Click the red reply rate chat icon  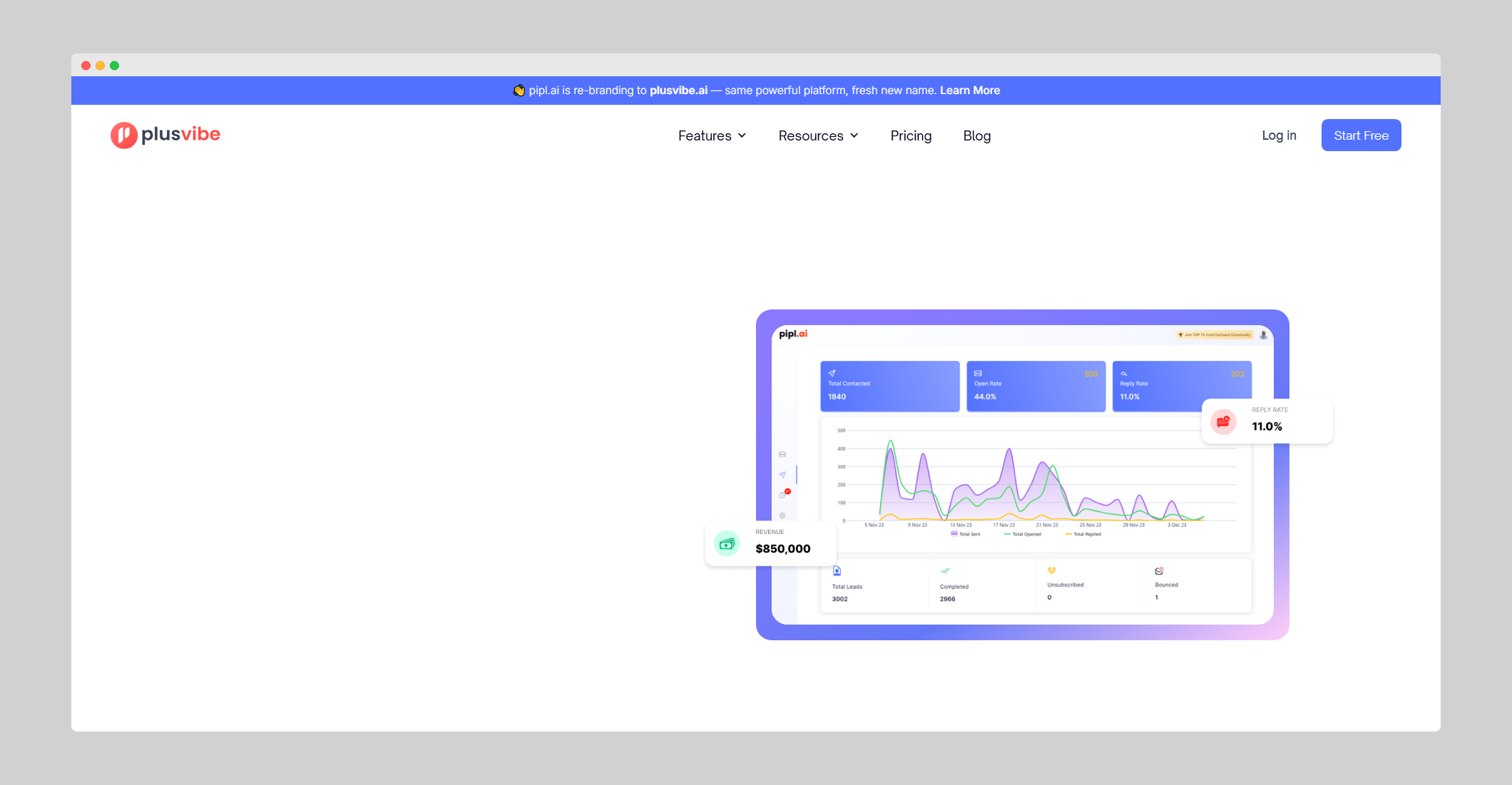[x=1223, y=421]
